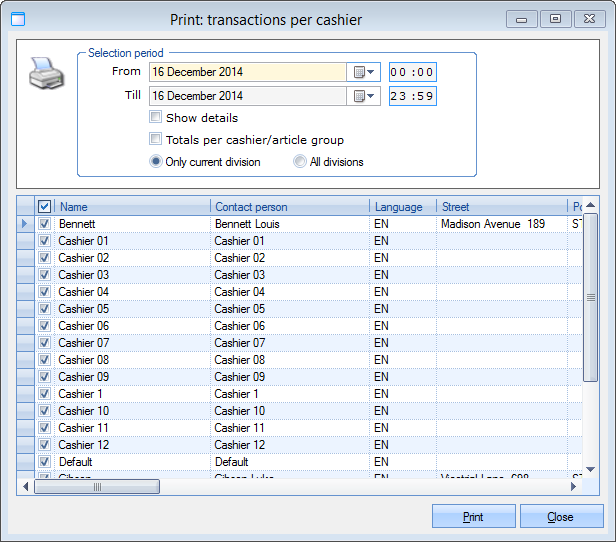The image size is (616, 542).
Task: Open the From date calendar picker
Action: click(x=364, y=72)
